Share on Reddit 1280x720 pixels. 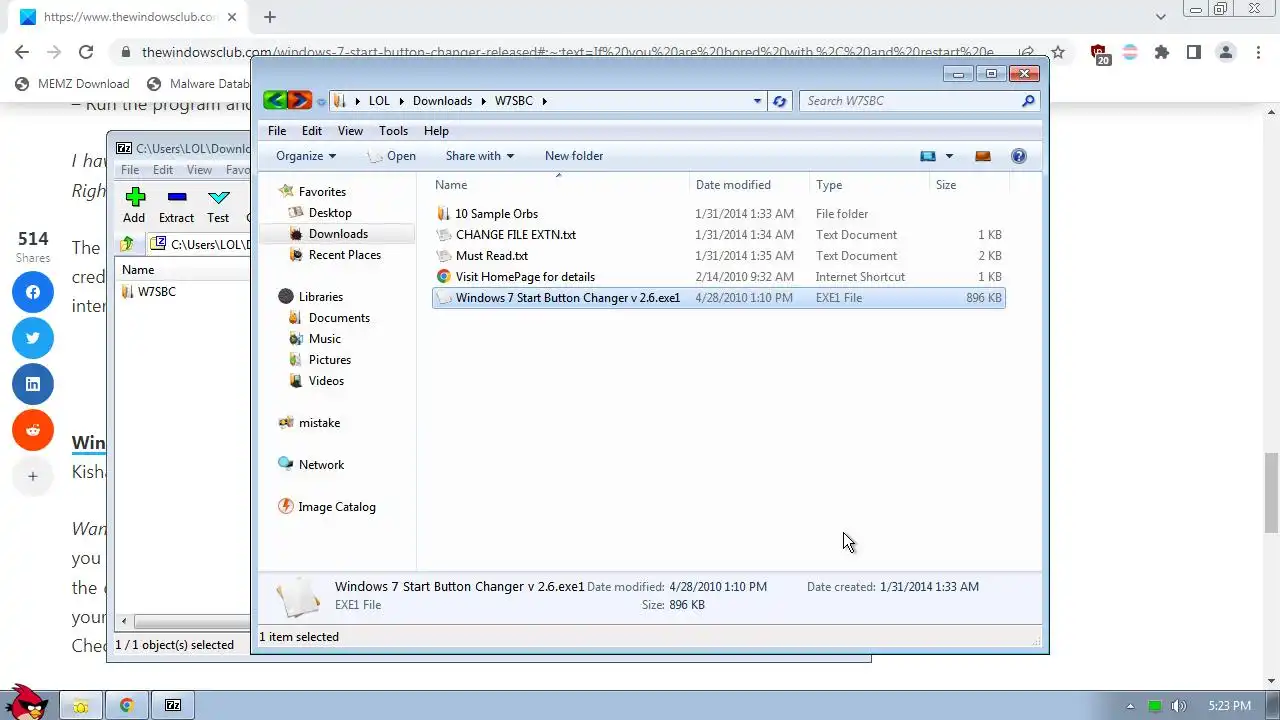33,430
